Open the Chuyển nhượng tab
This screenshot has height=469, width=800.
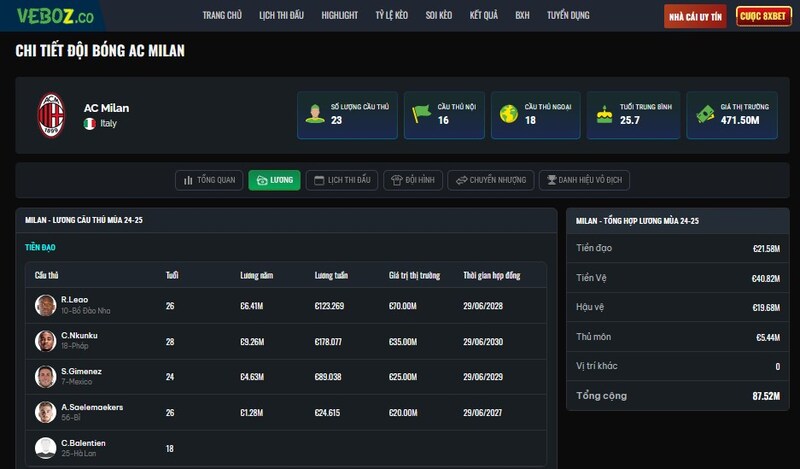490,180
